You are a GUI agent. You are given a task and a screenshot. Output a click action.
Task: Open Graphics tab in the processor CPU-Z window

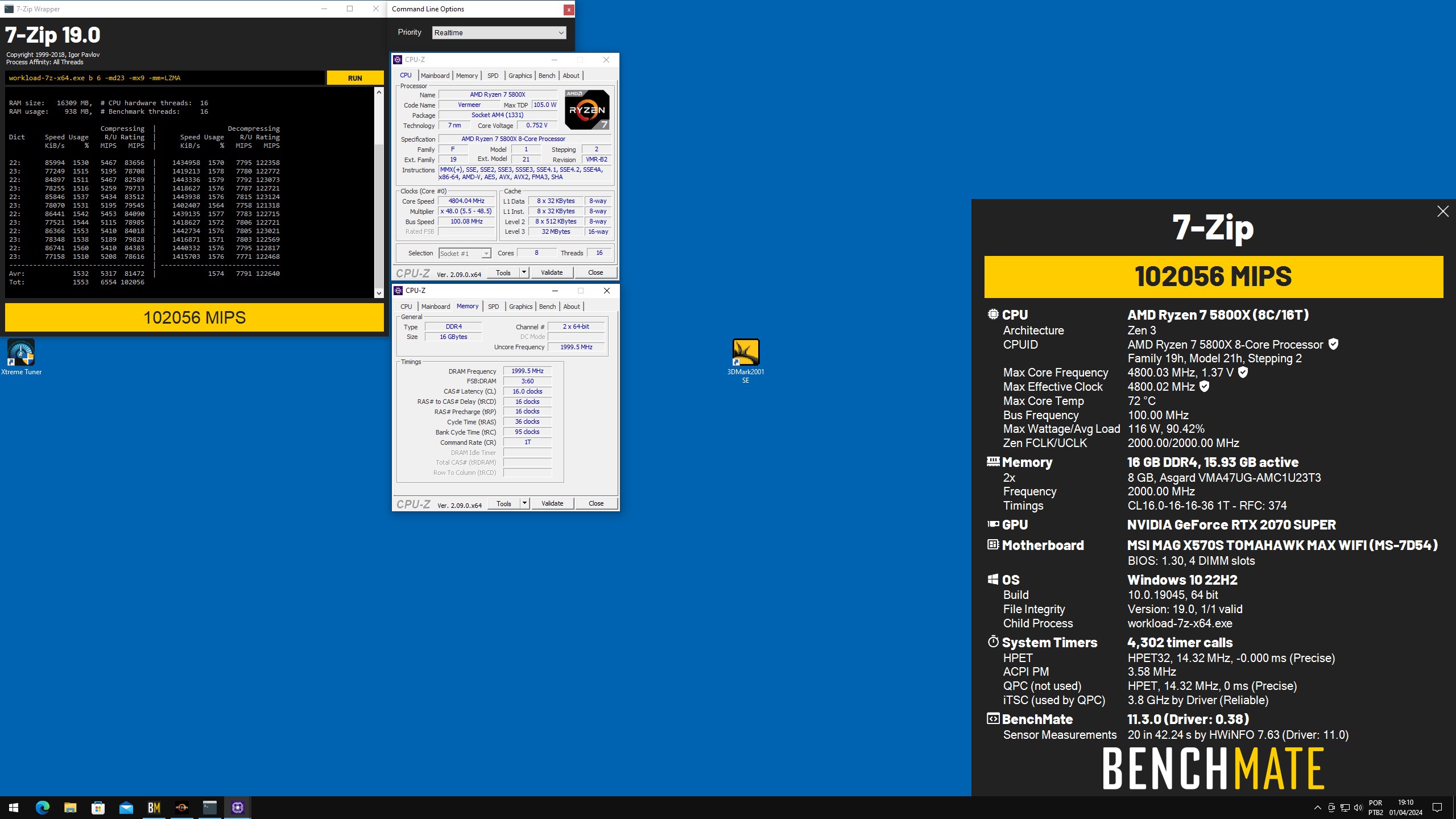(x=520, y=76)
